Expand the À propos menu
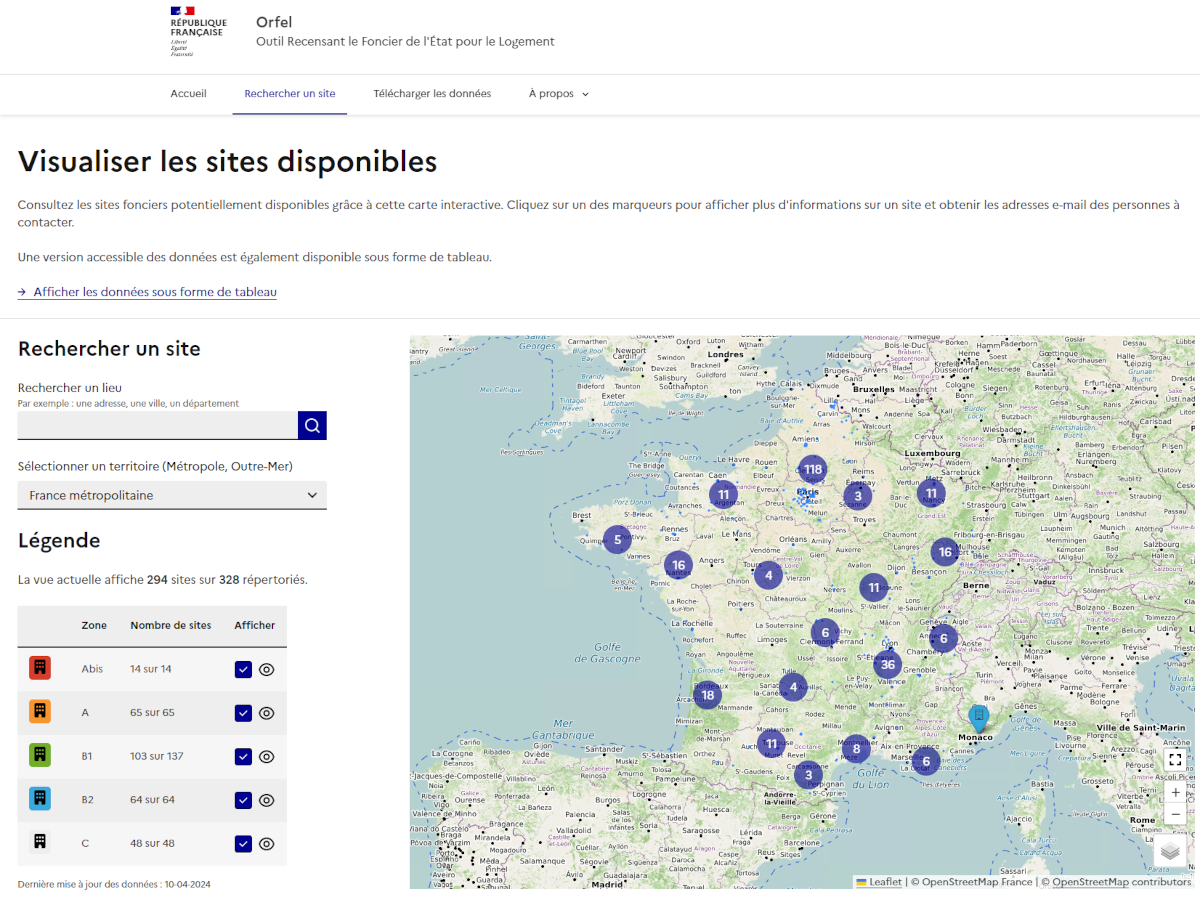The image size is (1200, 900). (558, 94)
